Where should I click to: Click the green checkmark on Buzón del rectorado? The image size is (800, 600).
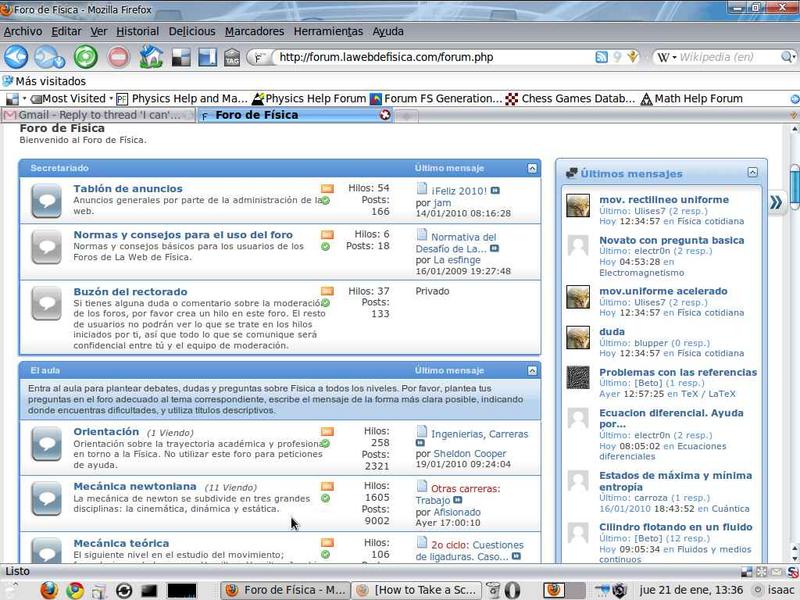click(326, 304)
